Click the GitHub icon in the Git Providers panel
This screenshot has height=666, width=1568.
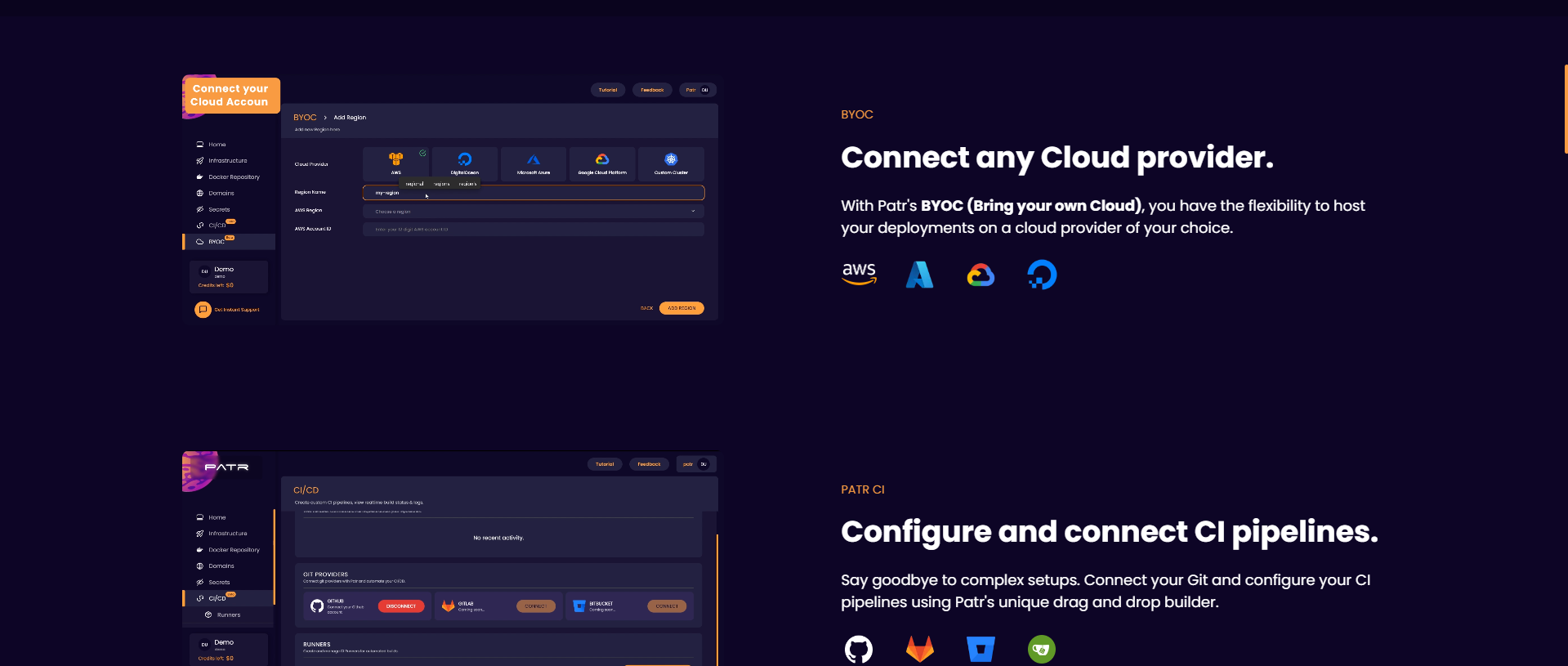click(317, 606)
